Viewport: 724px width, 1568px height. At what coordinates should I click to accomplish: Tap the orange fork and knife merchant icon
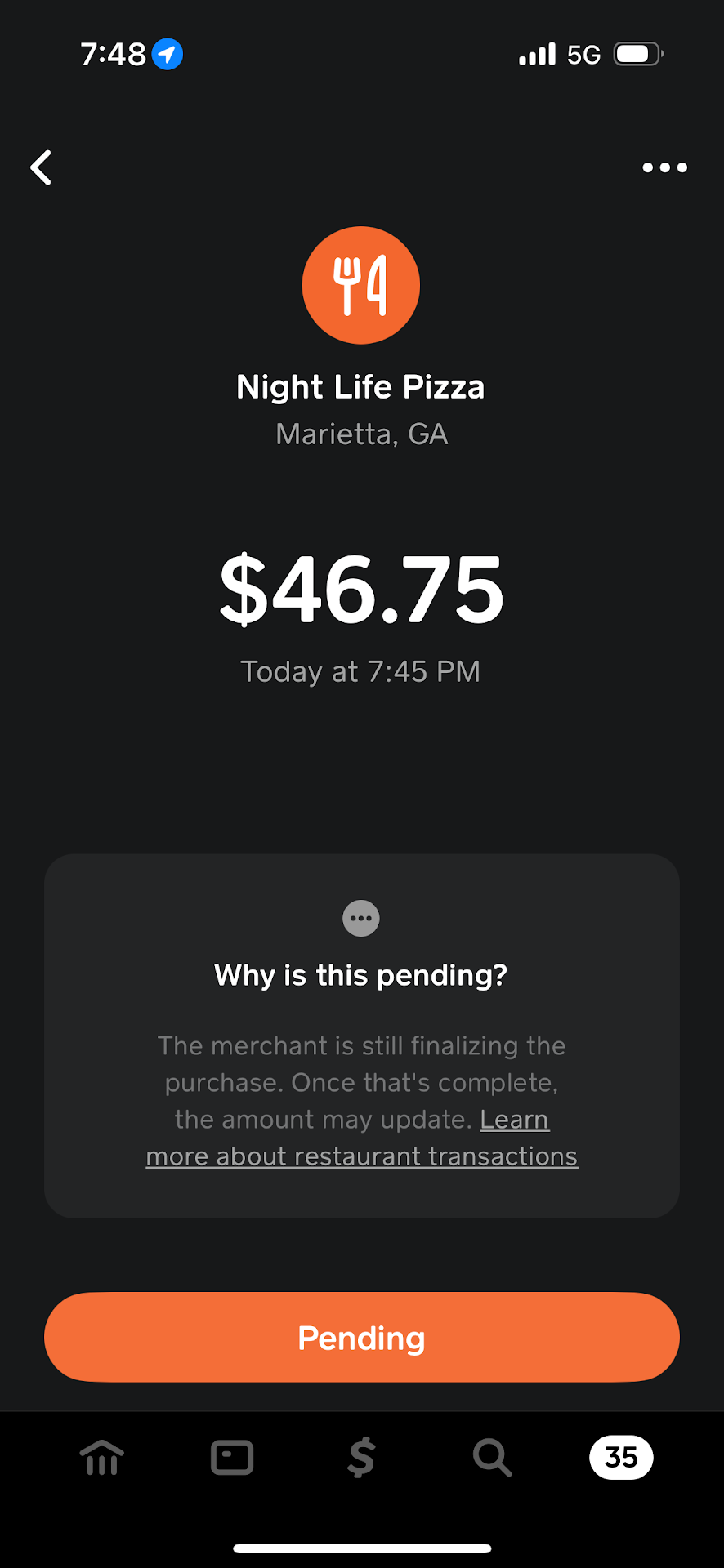point(361,285)
